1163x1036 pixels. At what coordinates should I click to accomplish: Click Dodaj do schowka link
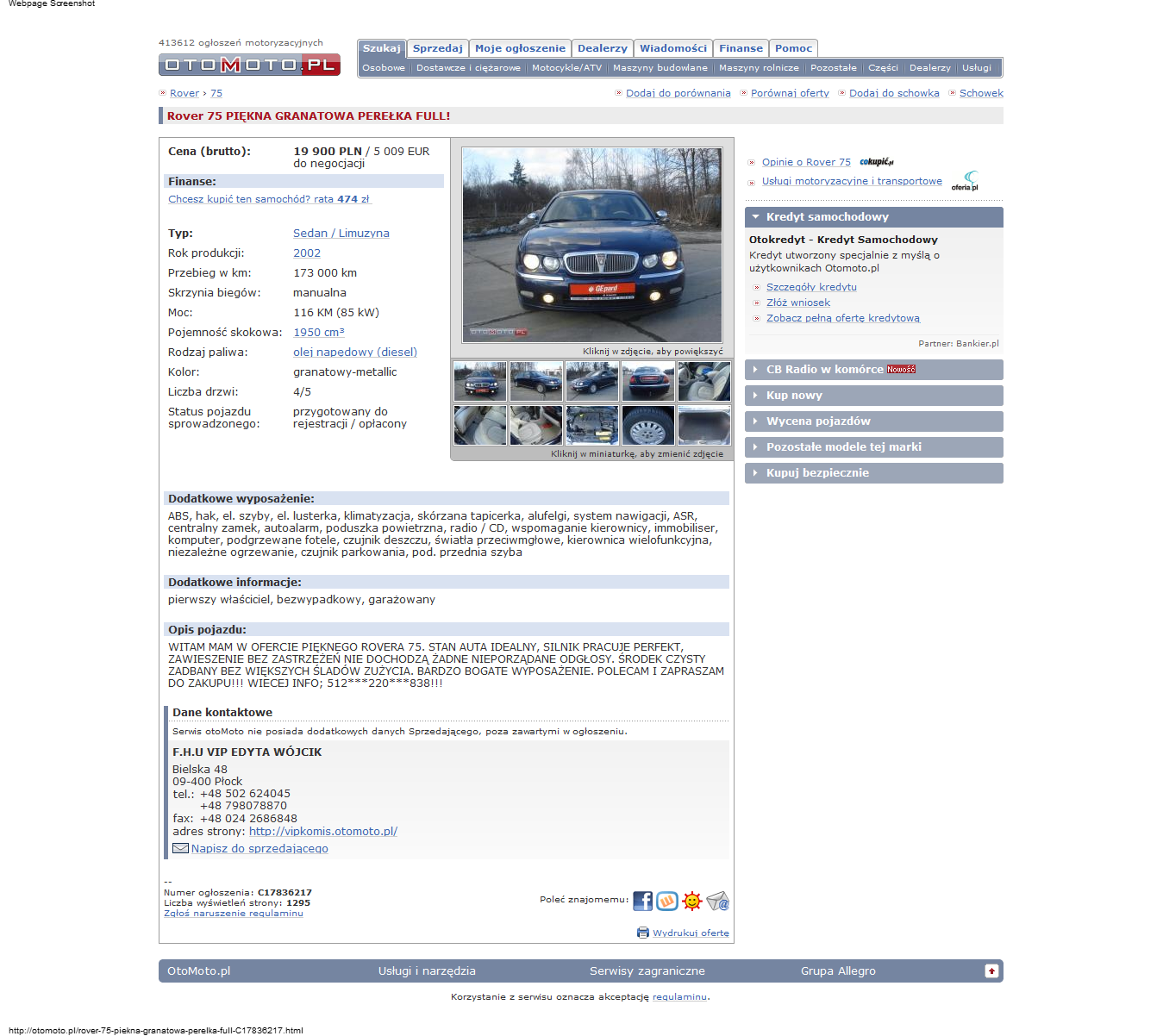coord(894,93)
